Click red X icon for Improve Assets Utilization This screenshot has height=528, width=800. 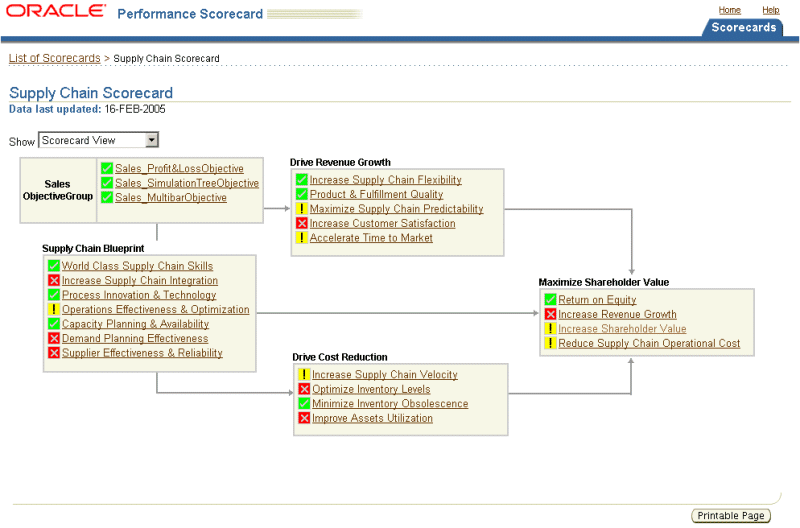pyautogui.click(x=304, y=418)
